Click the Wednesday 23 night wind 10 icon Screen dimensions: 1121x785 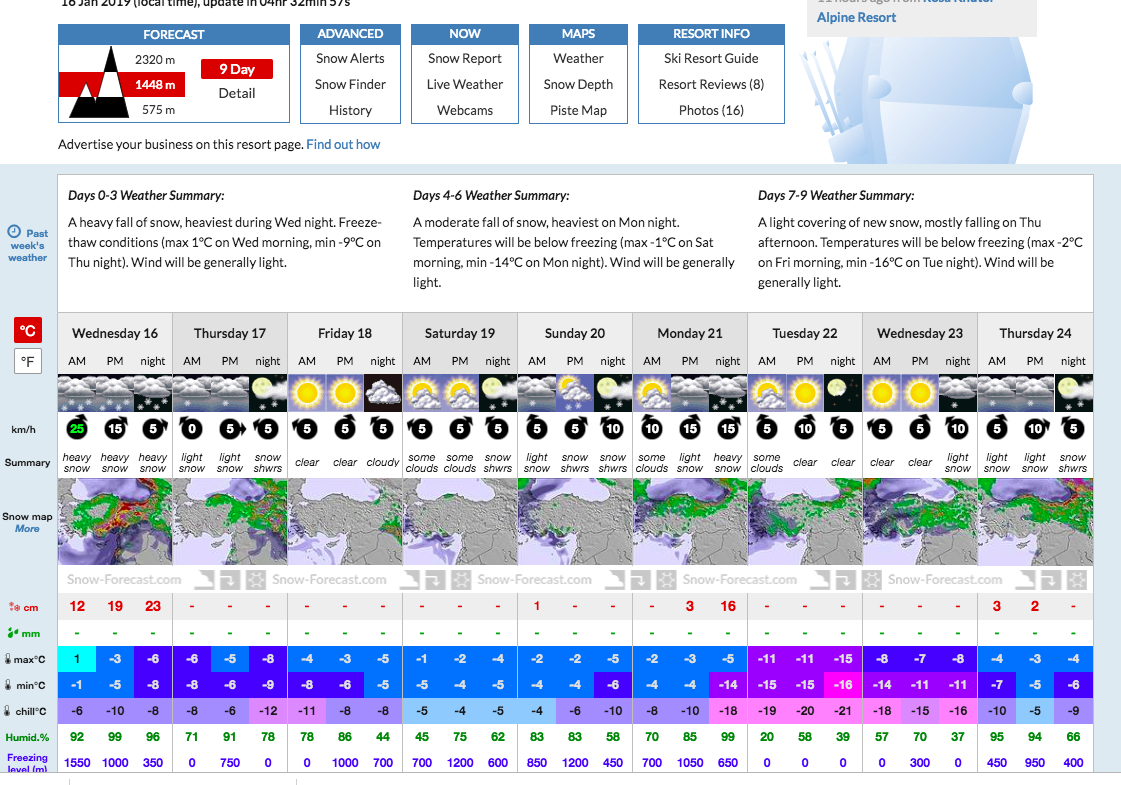pos(958,428)
